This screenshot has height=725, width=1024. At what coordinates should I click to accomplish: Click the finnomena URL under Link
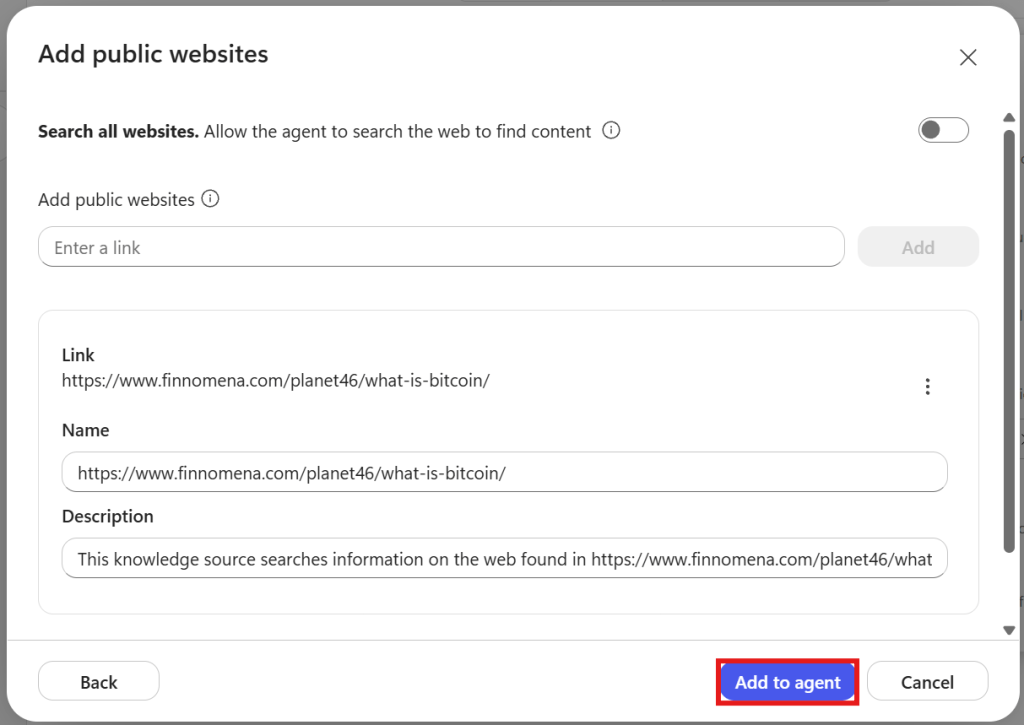pyautogui.click(x=276, y=381)
